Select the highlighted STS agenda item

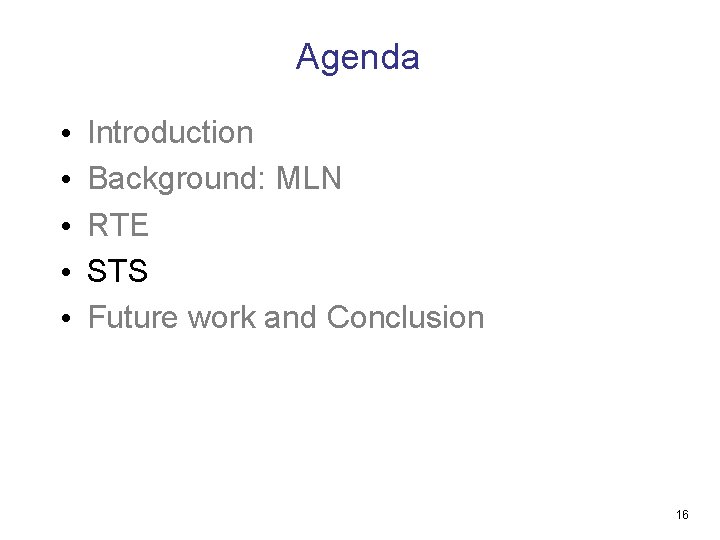(x=118, y=270)
